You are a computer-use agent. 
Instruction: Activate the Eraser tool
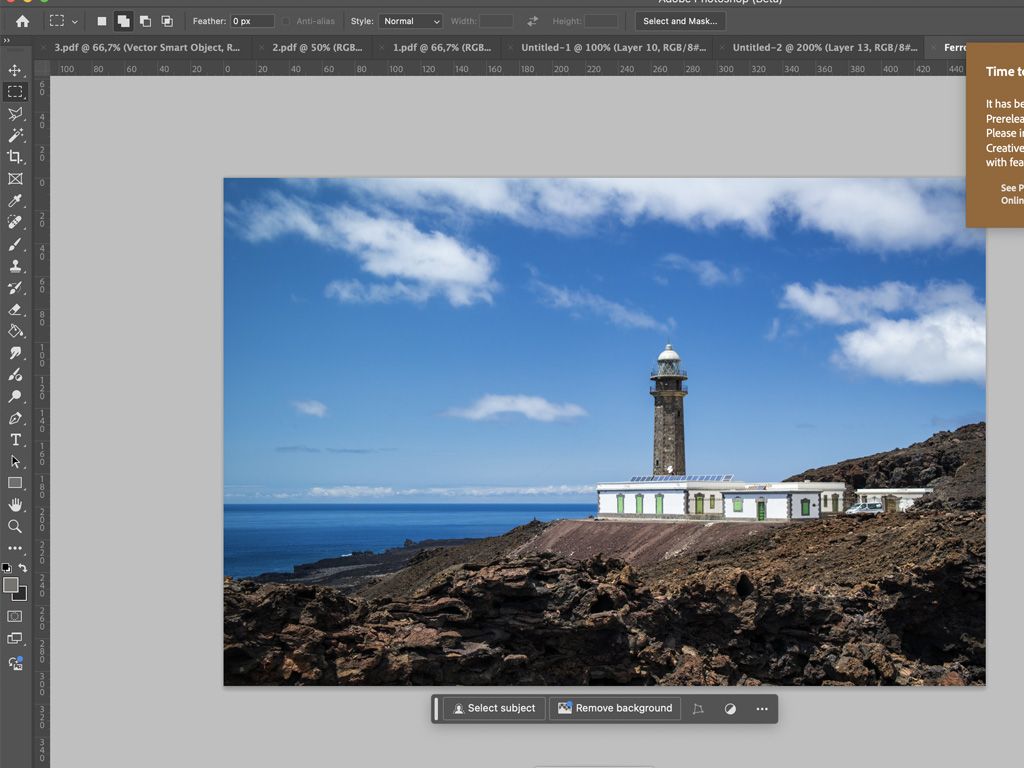click(15, 309)
